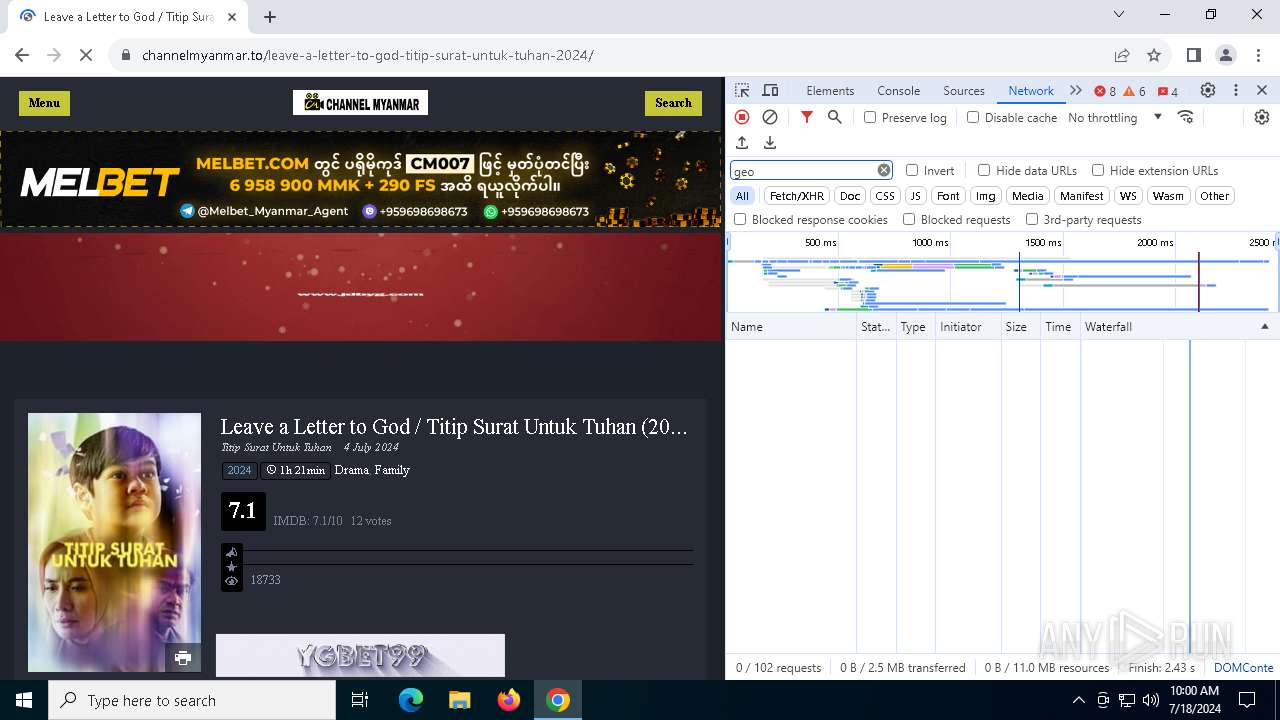Screen dimensions: 1280x720
Task: Open the No throttling dropdown
Action: (1115, 117)
